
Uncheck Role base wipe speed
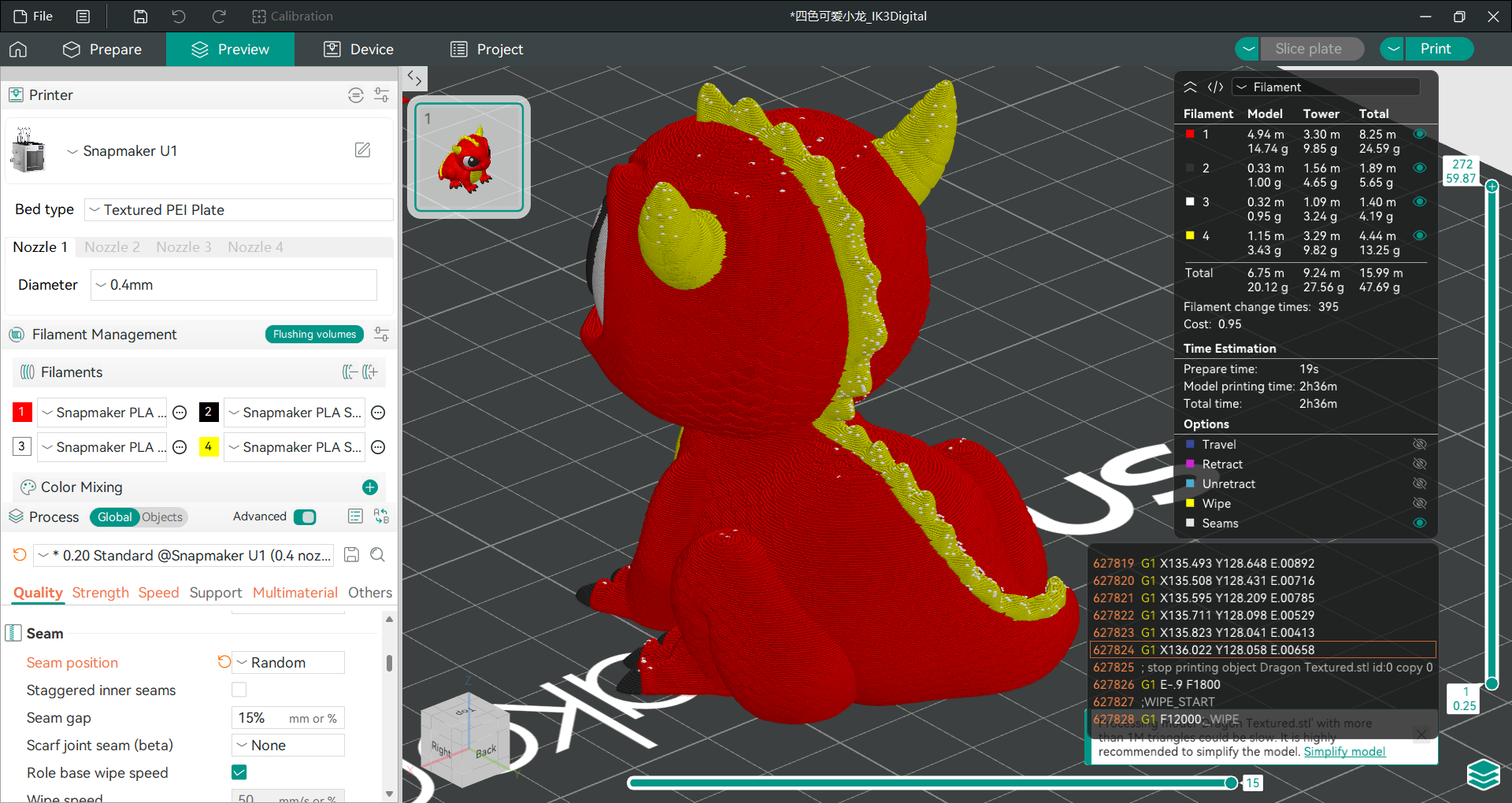[x=239, y=772]
